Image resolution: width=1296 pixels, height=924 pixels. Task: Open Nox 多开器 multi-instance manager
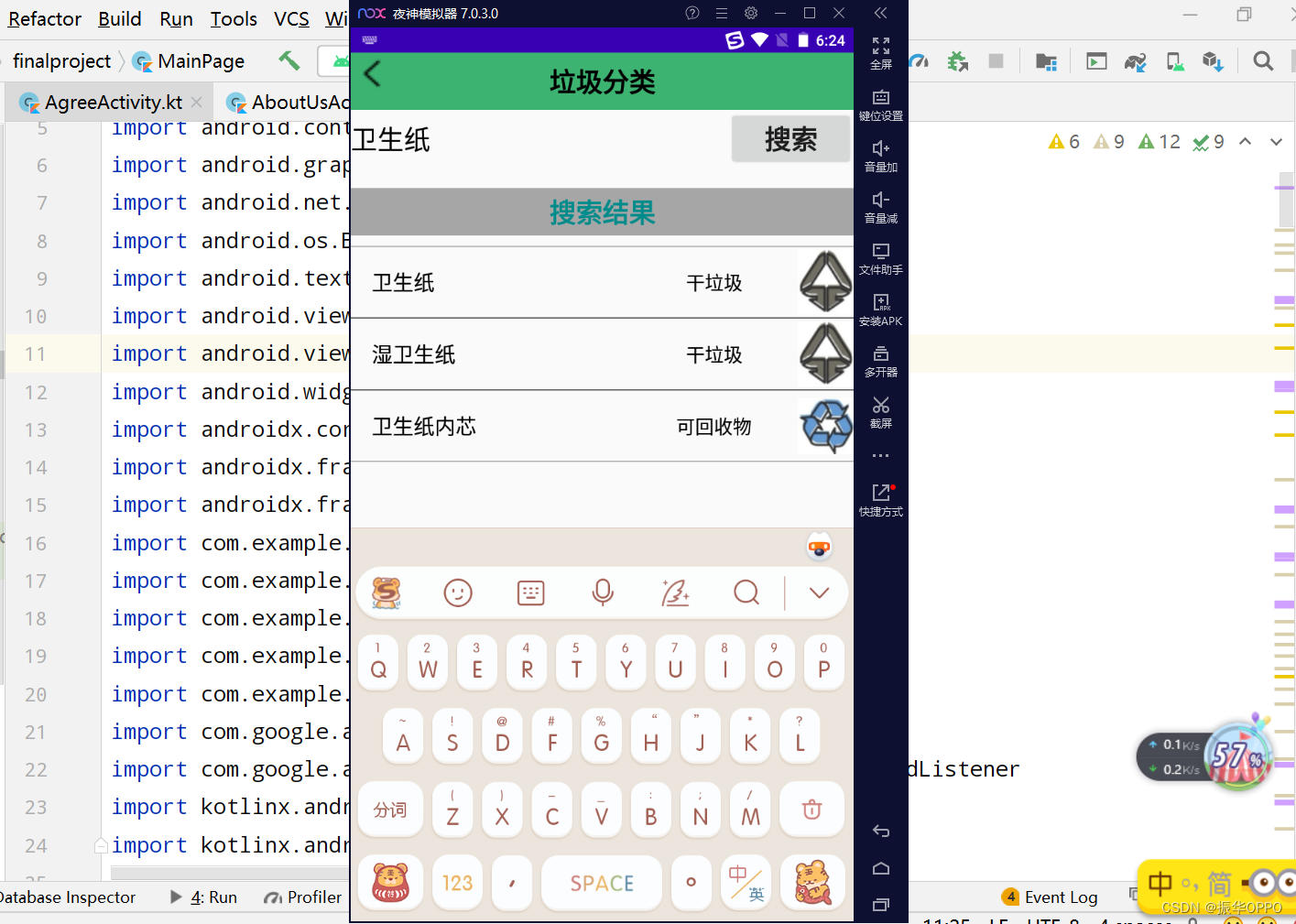coord(881,362)
